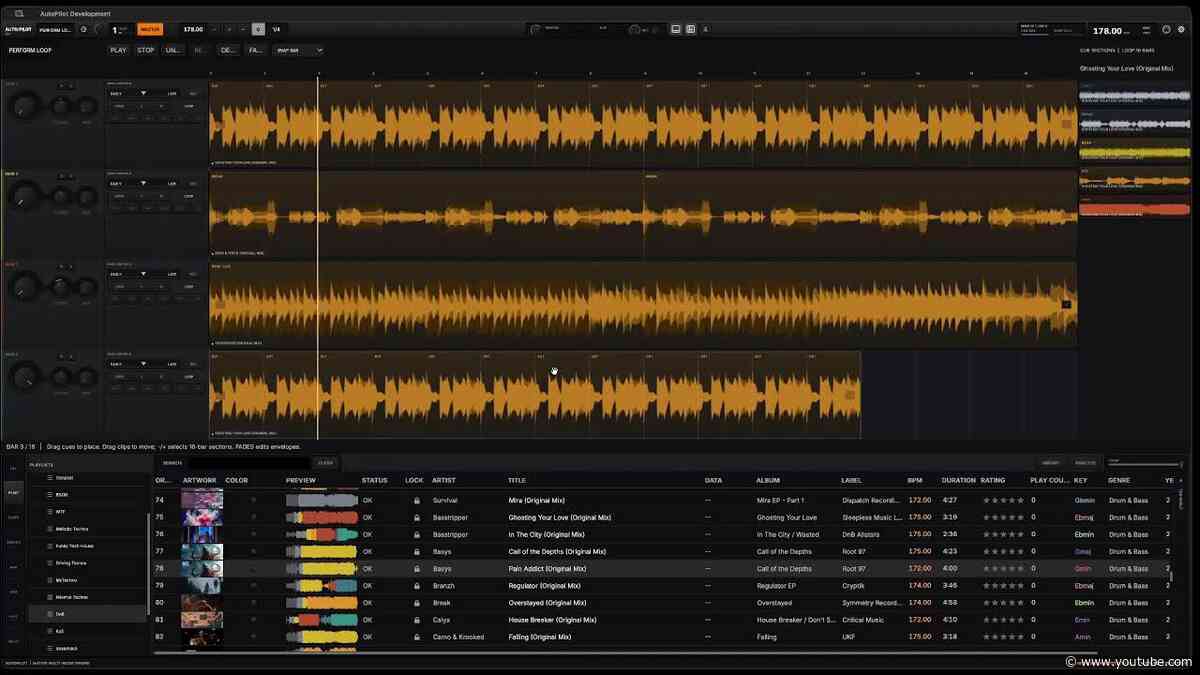Screen dimensions: 1200x675
Task: Expand the EASY dropdown arrow on the third deck
Action: 143,273
